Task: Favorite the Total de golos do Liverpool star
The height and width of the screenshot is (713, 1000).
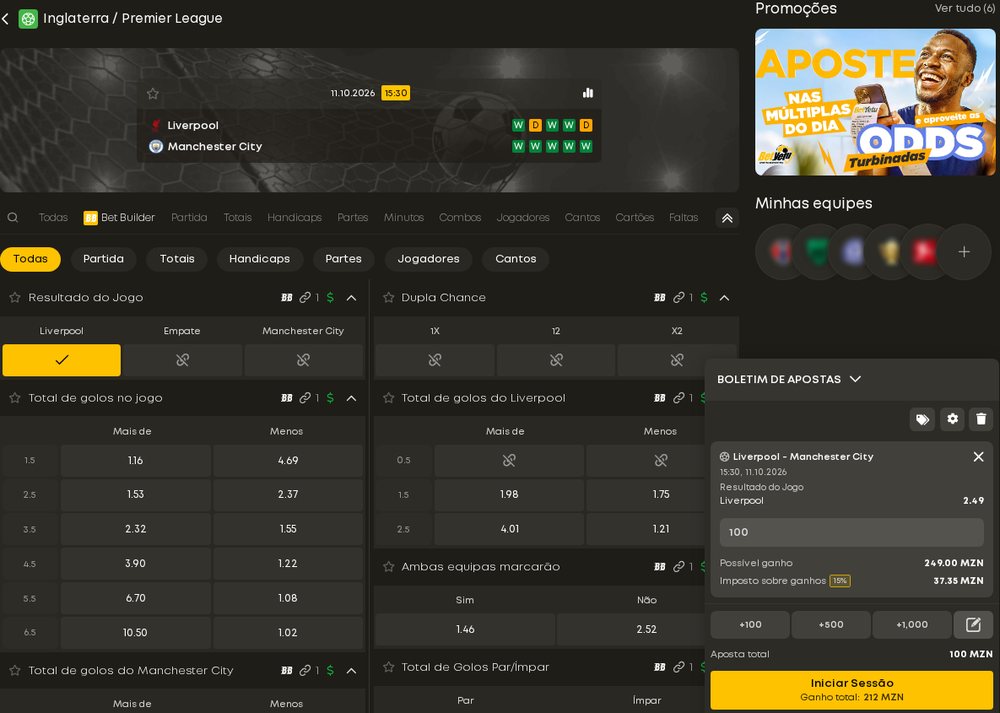Action: coord(388,398)
